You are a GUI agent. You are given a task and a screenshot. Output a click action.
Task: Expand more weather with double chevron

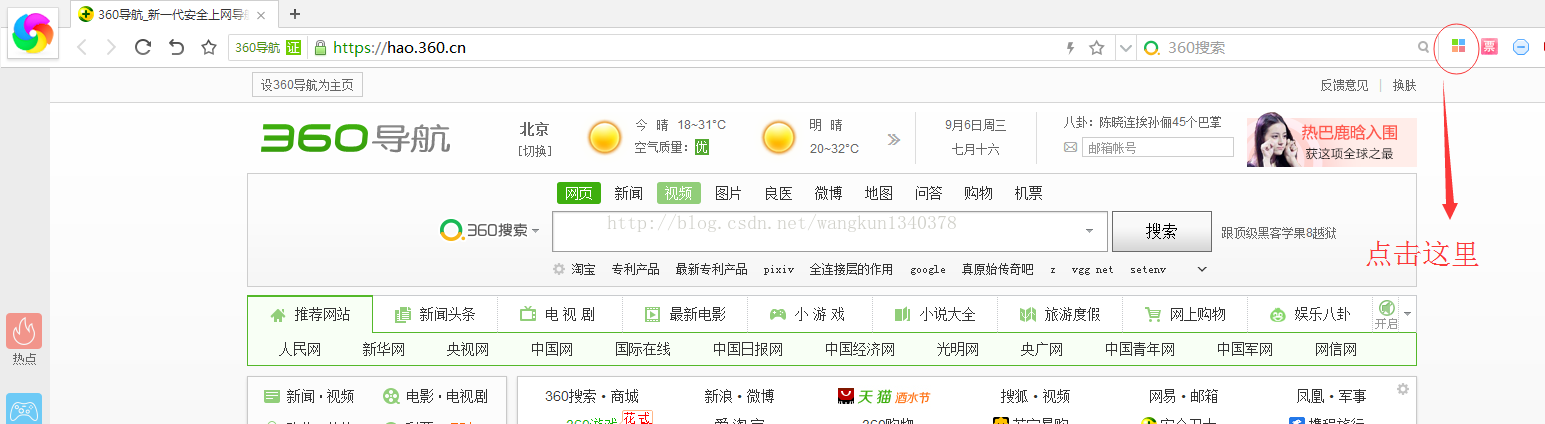pyautogui.click(x=894, y=139)
